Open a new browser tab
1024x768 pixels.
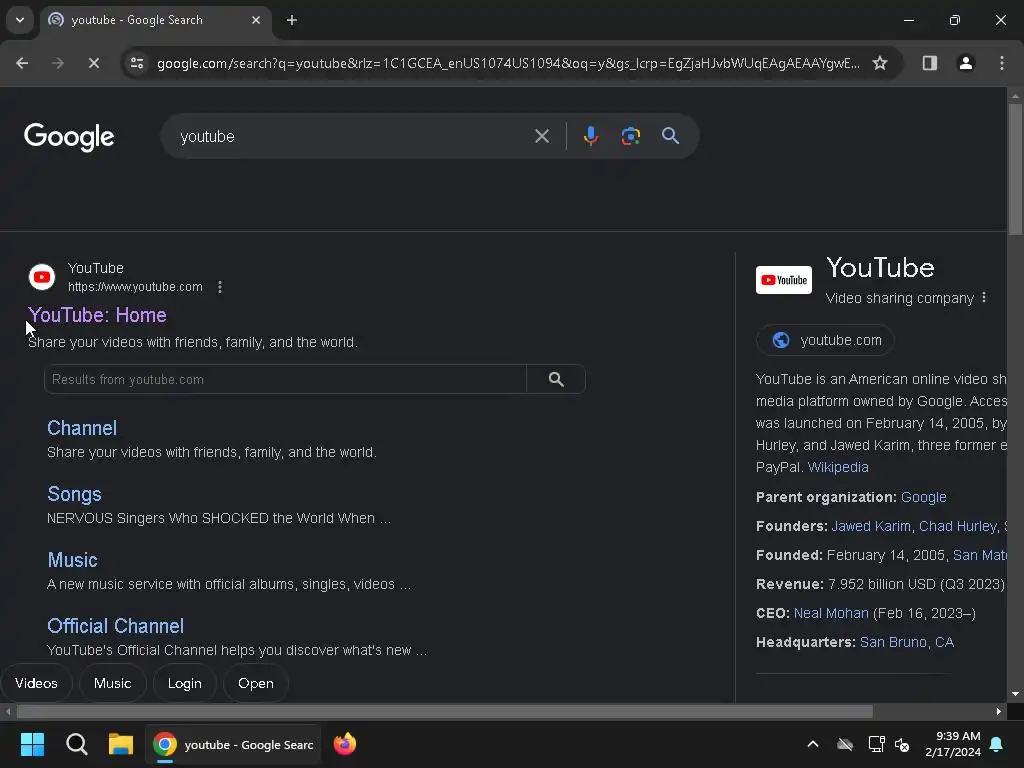pyautogui.click(x=292, y=20)
